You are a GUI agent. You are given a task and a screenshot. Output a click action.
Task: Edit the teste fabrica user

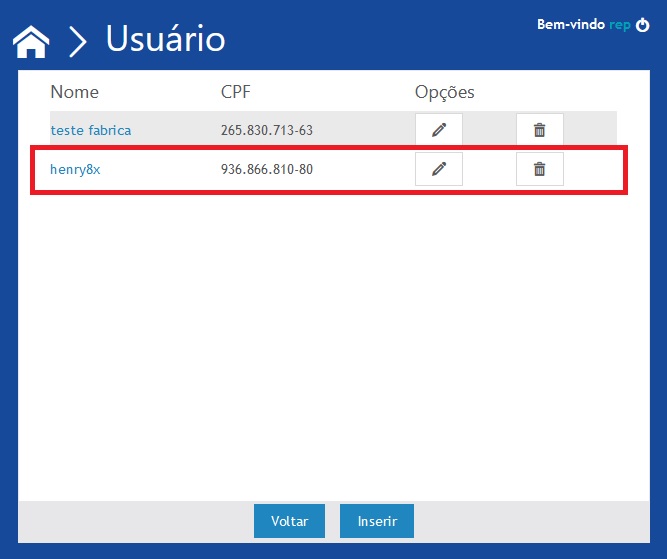[439, 129]
